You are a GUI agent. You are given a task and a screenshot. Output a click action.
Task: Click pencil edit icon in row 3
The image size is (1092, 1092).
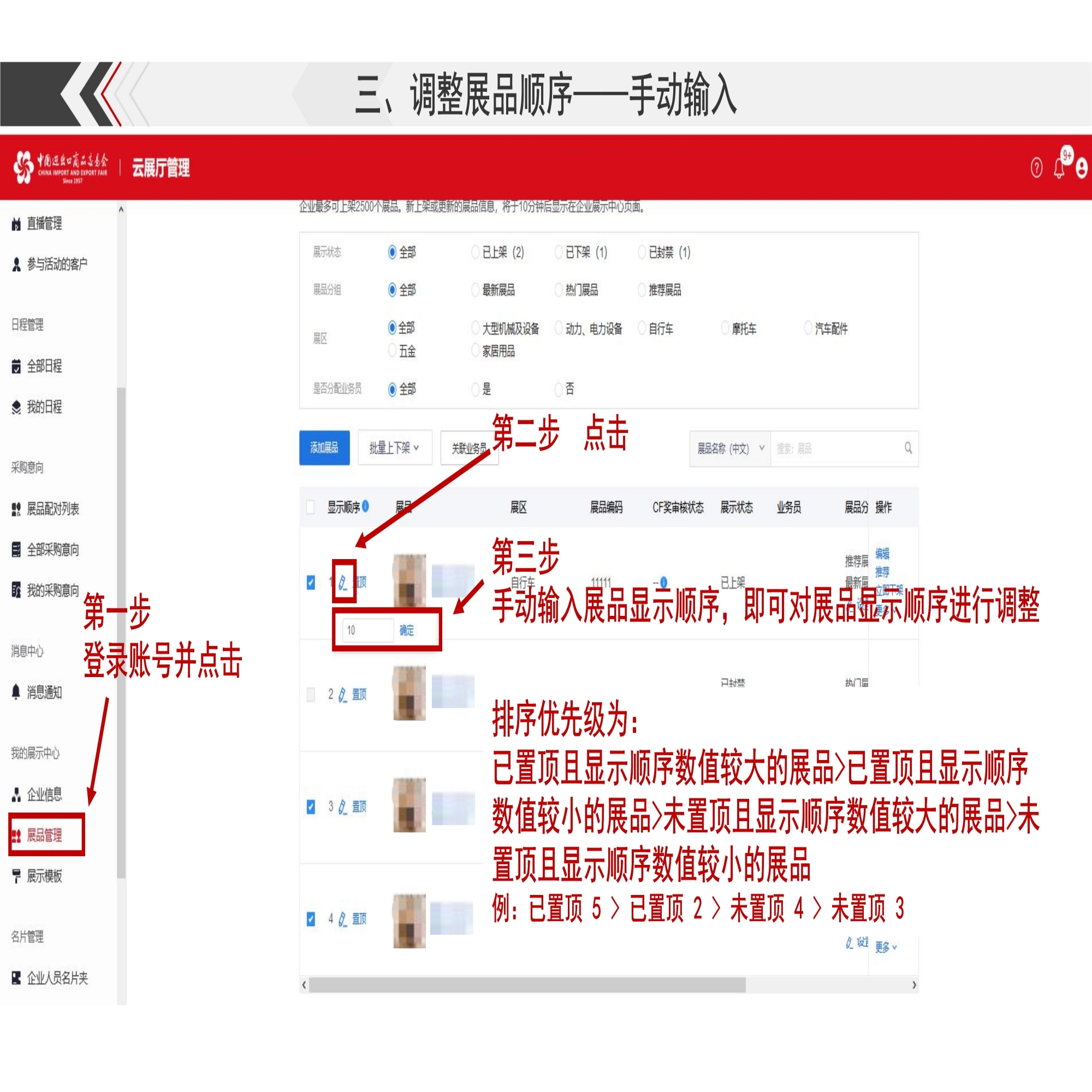[342, 808]
